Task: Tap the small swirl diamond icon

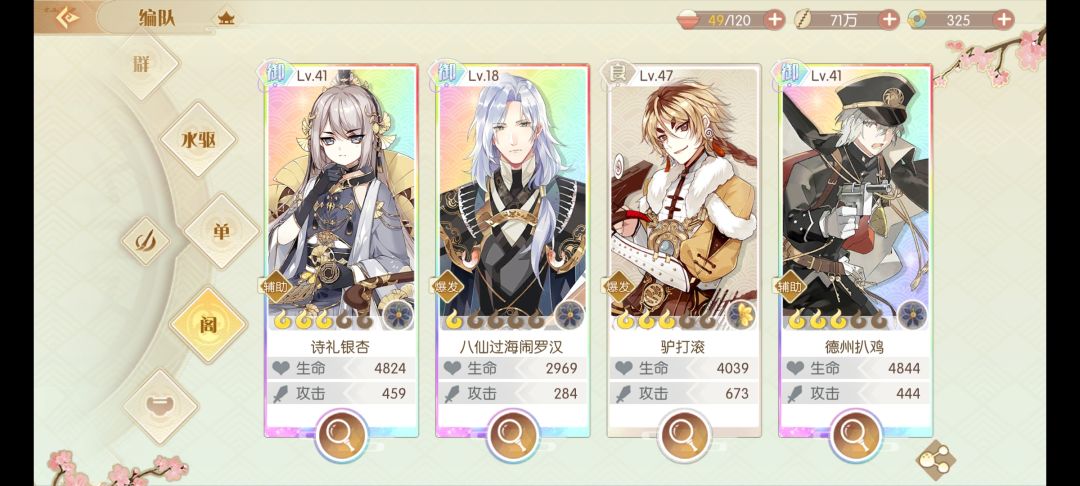Action: 145,241
